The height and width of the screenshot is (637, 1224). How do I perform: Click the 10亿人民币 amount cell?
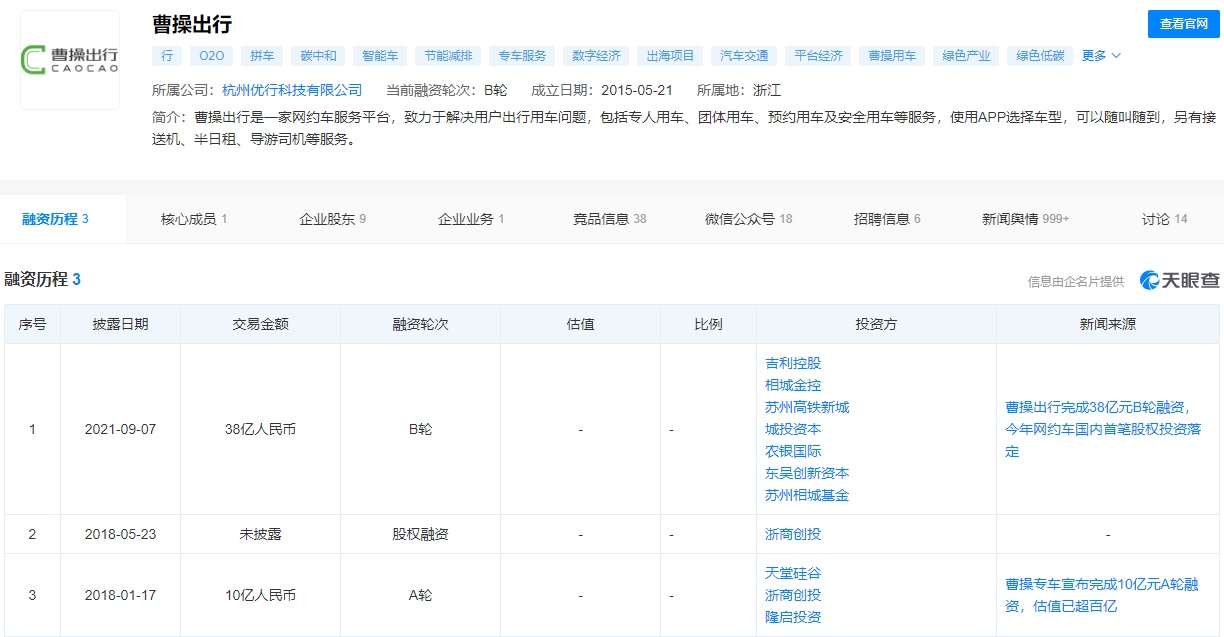(x=260, y=595)
